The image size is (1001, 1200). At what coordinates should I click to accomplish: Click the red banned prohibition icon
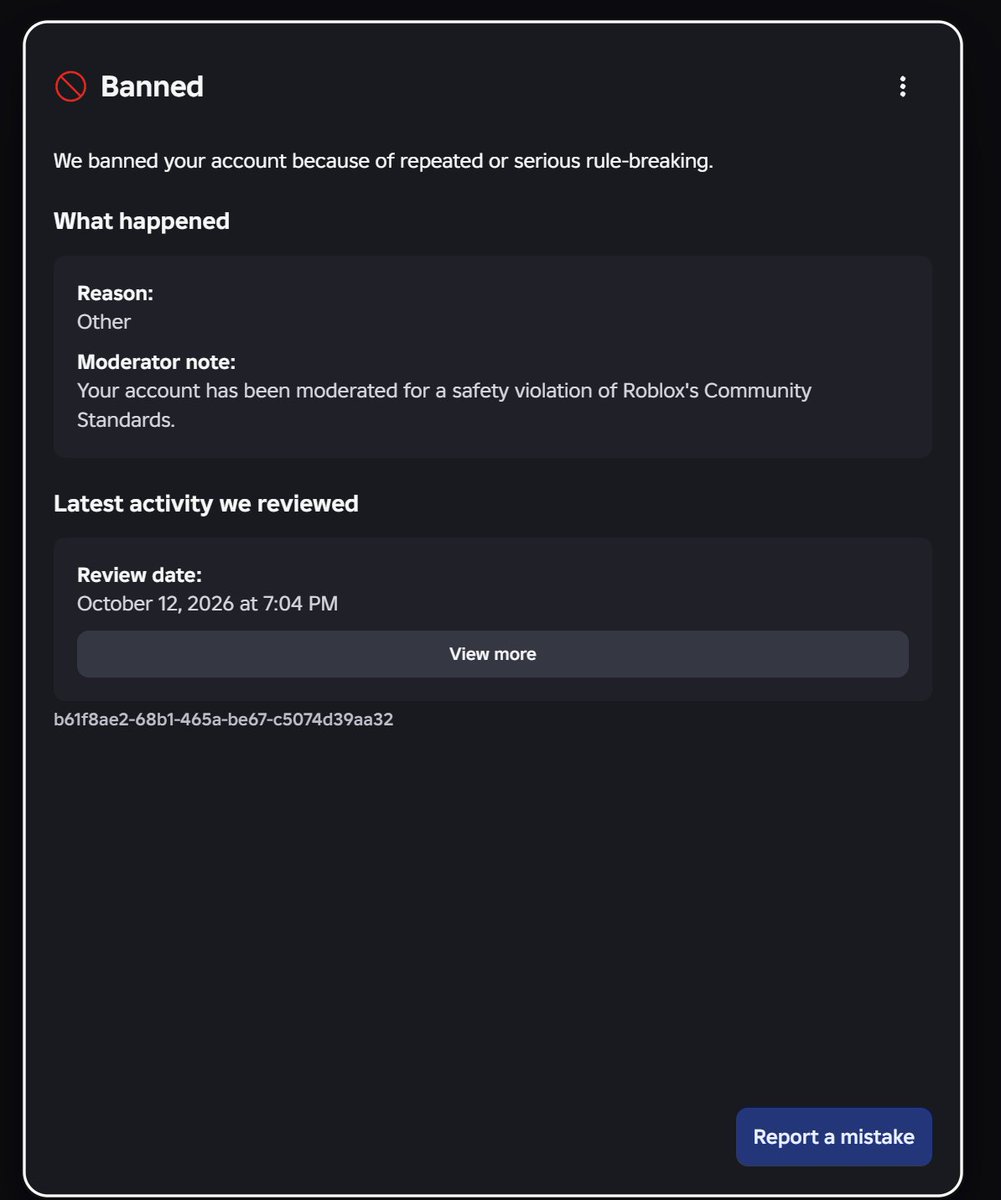[70, 87]
